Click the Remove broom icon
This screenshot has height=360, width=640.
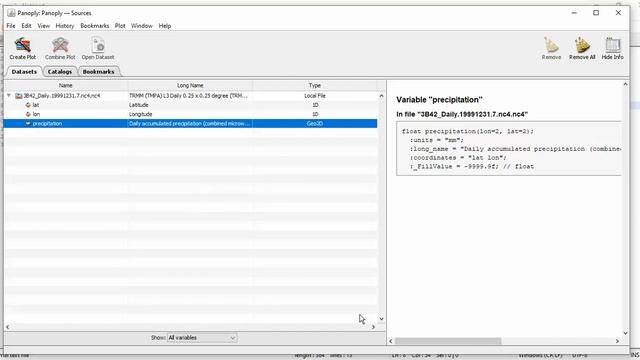point(551,45)
